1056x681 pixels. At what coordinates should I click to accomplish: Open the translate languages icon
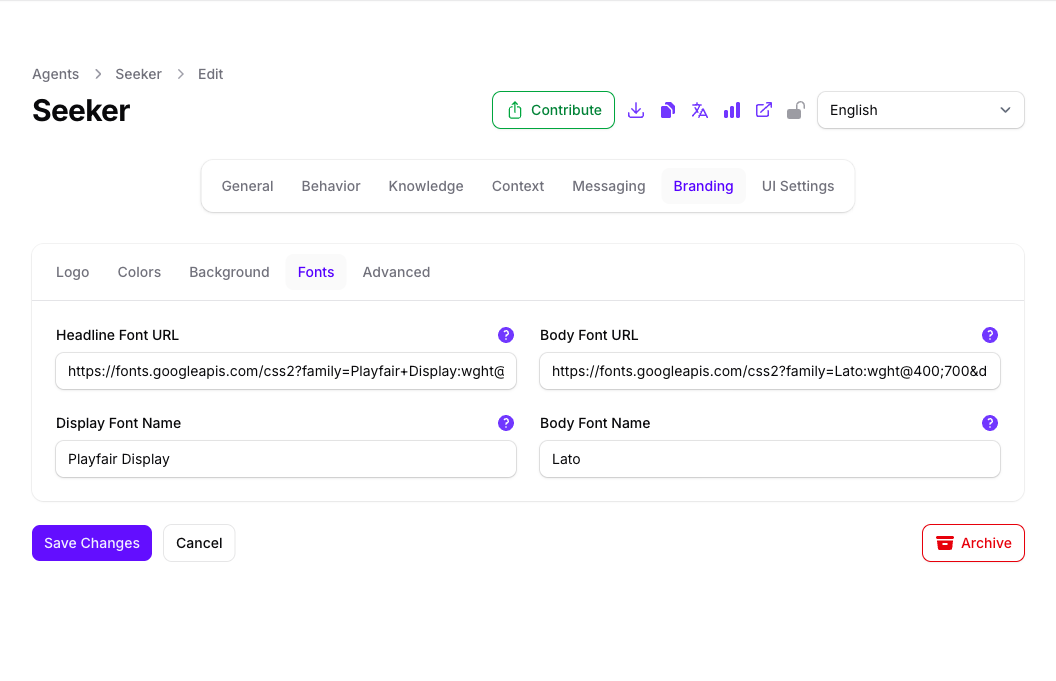(x=700, y=110)
